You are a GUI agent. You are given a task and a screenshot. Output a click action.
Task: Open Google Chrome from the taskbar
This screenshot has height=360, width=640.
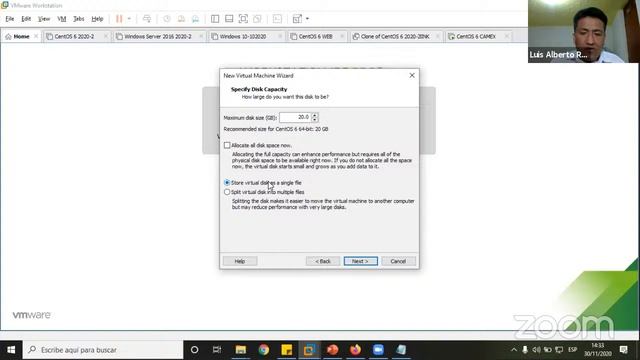click(x=264, y=350)
